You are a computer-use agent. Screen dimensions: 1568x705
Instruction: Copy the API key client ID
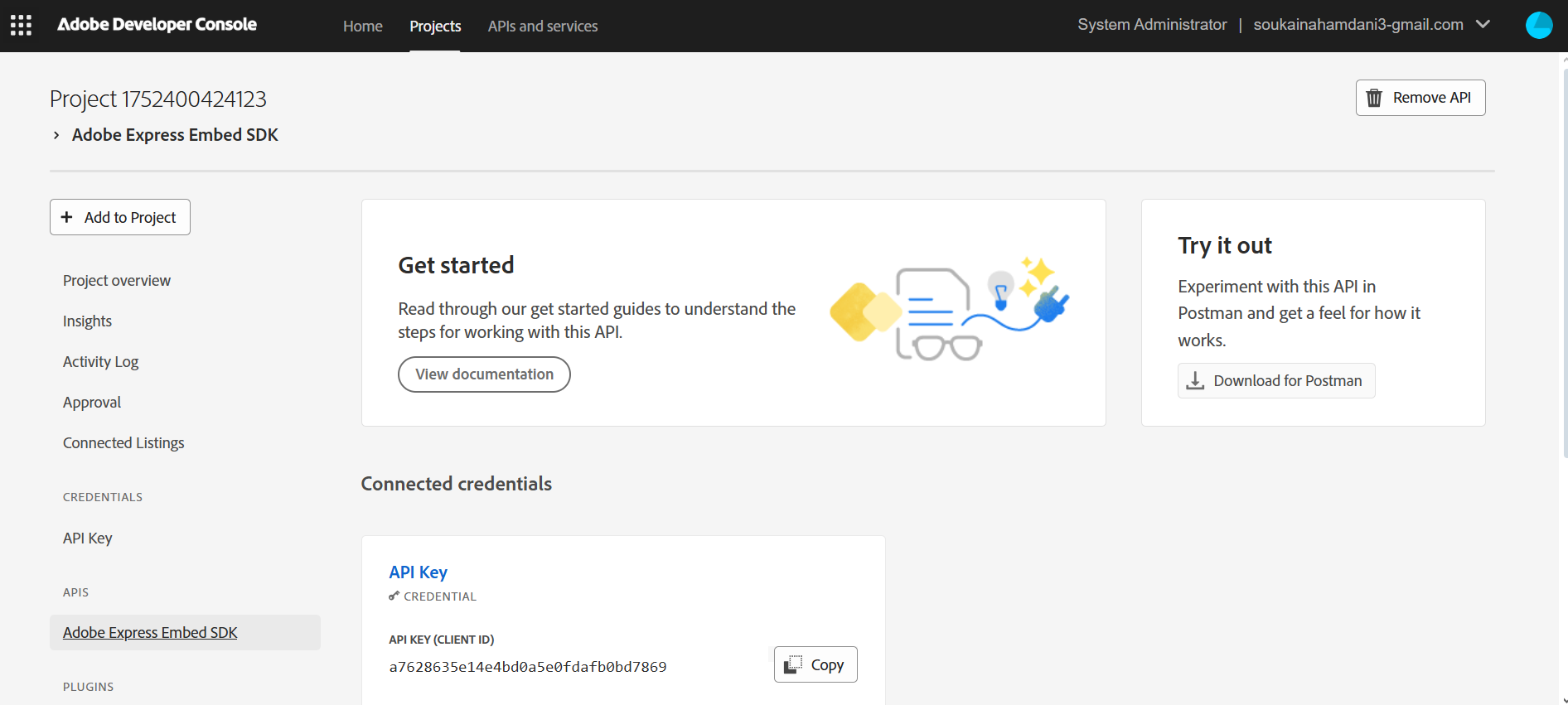click(815, 664)
